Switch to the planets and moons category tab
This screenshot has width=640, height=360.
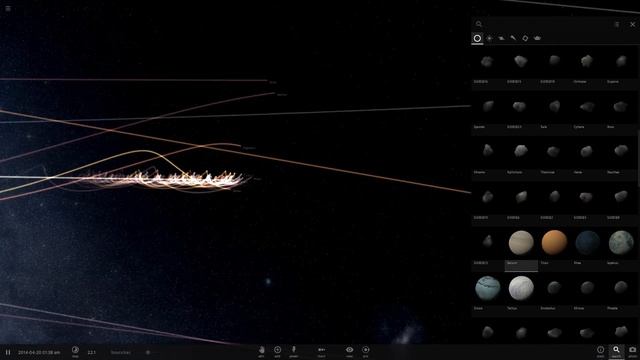(477, 38)
